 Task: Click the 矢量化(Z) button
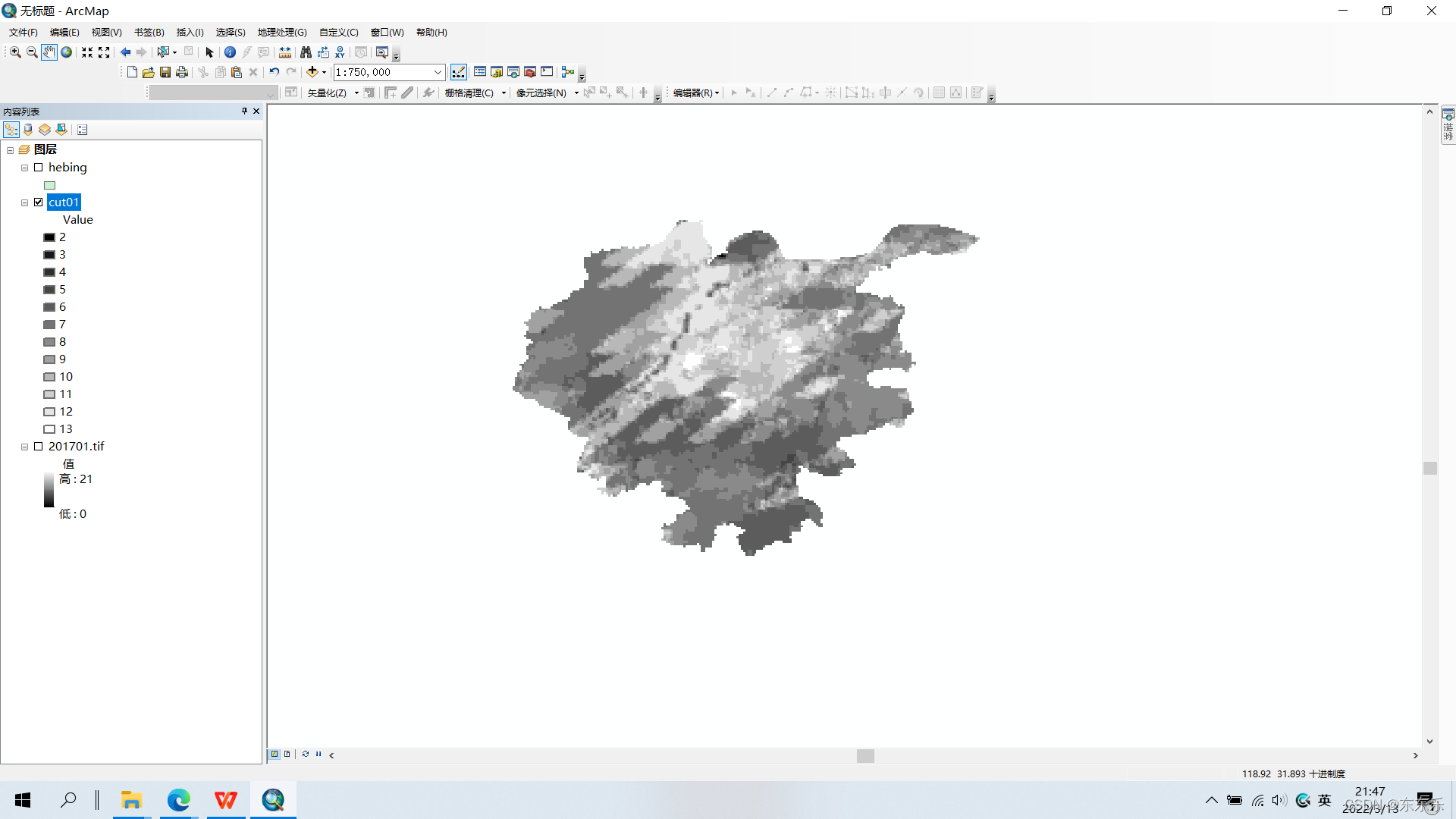327,93
